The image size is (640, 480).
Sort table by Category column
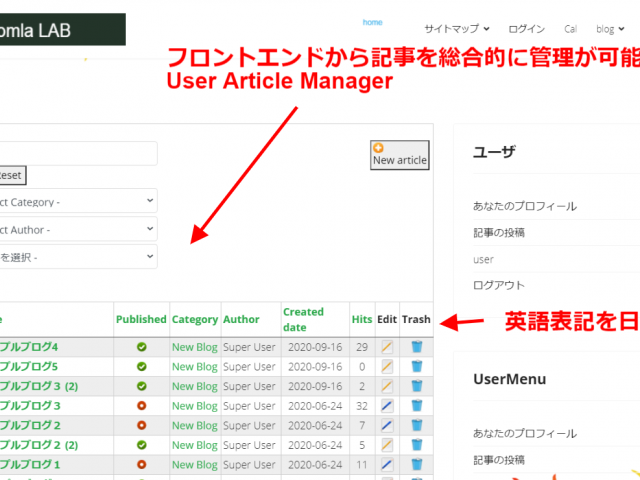[x=195, y=319]
